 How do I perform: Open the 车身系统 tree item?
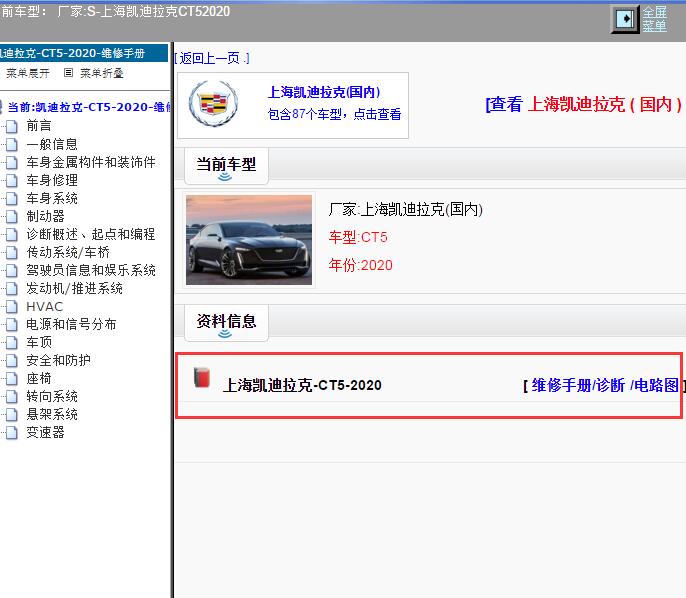(52, 198)
